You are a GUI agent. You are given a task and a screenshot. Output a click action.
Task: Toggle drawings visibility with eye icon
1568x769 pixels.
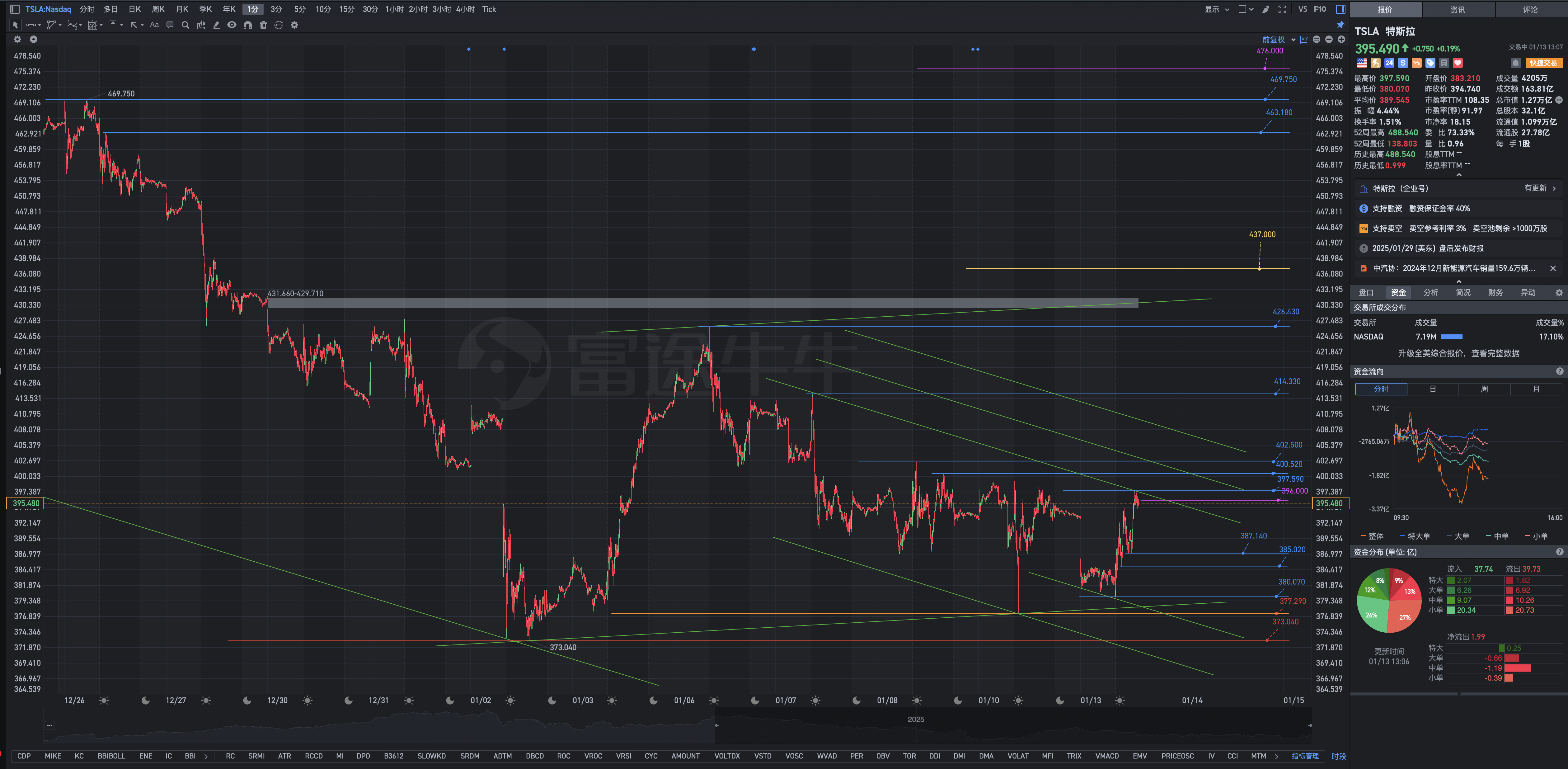point(232,25)
